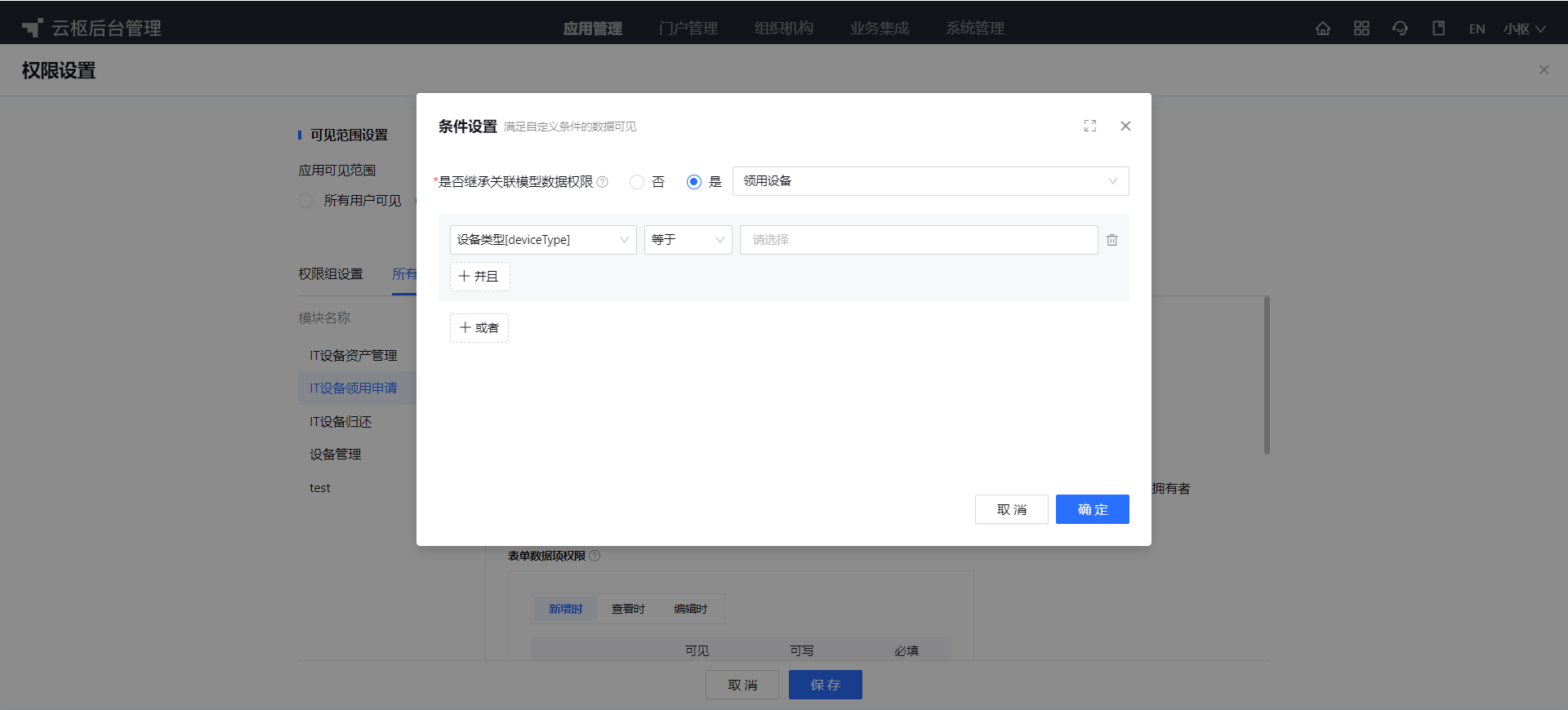
Task: Select IT设备领用申请 module
Action: pos(354,388)
